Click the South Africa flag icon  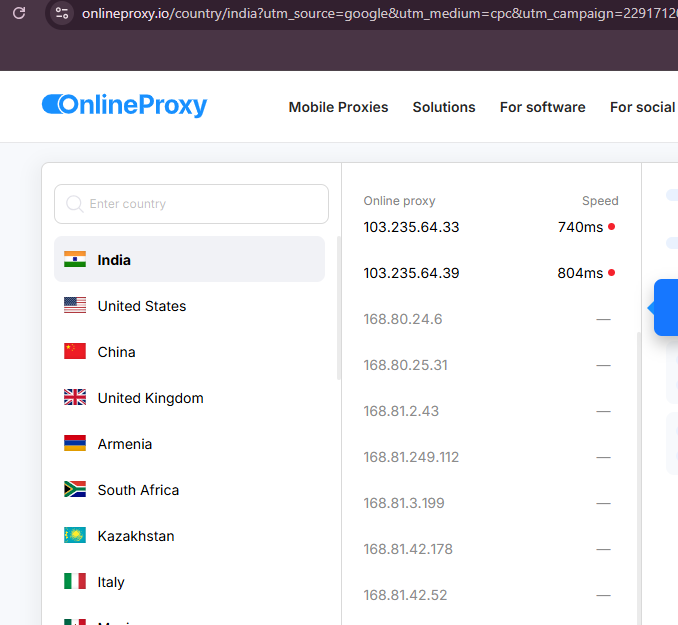(75, 490)
